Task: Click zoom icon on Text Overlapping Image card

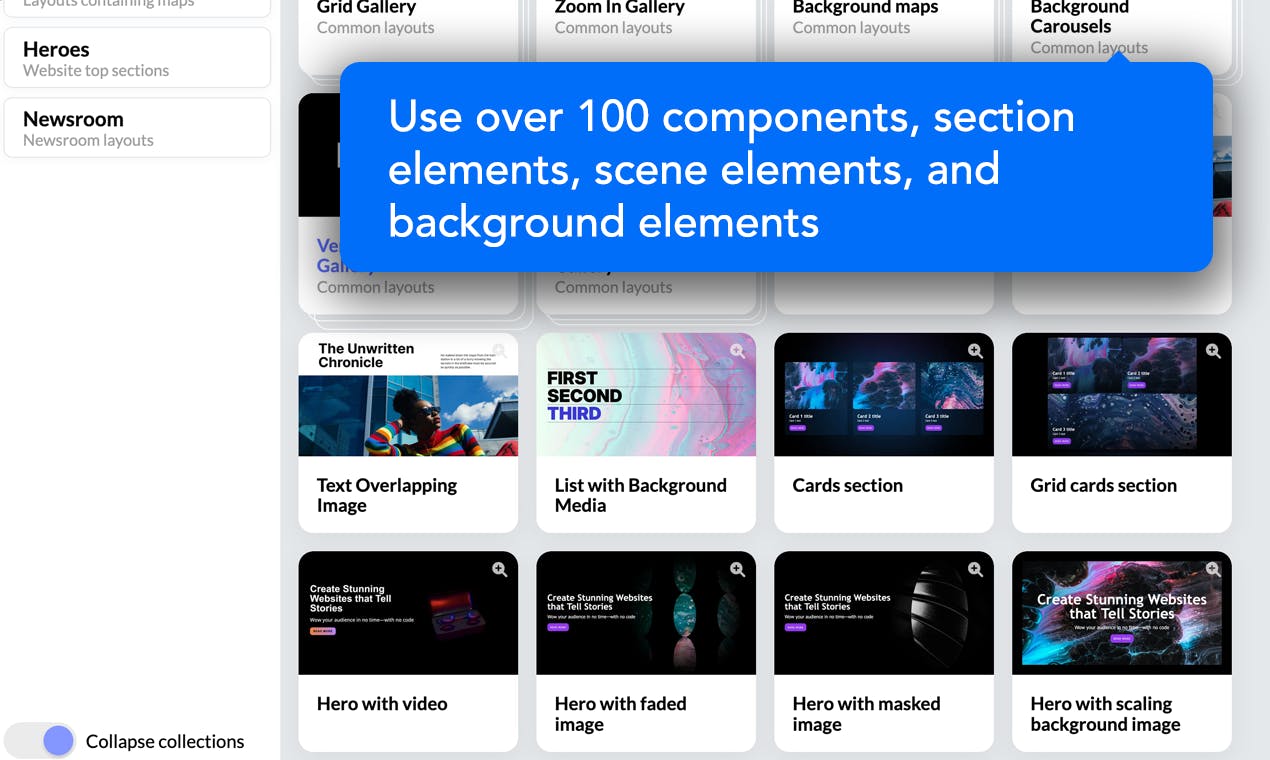Action: [x=499, y=351]
